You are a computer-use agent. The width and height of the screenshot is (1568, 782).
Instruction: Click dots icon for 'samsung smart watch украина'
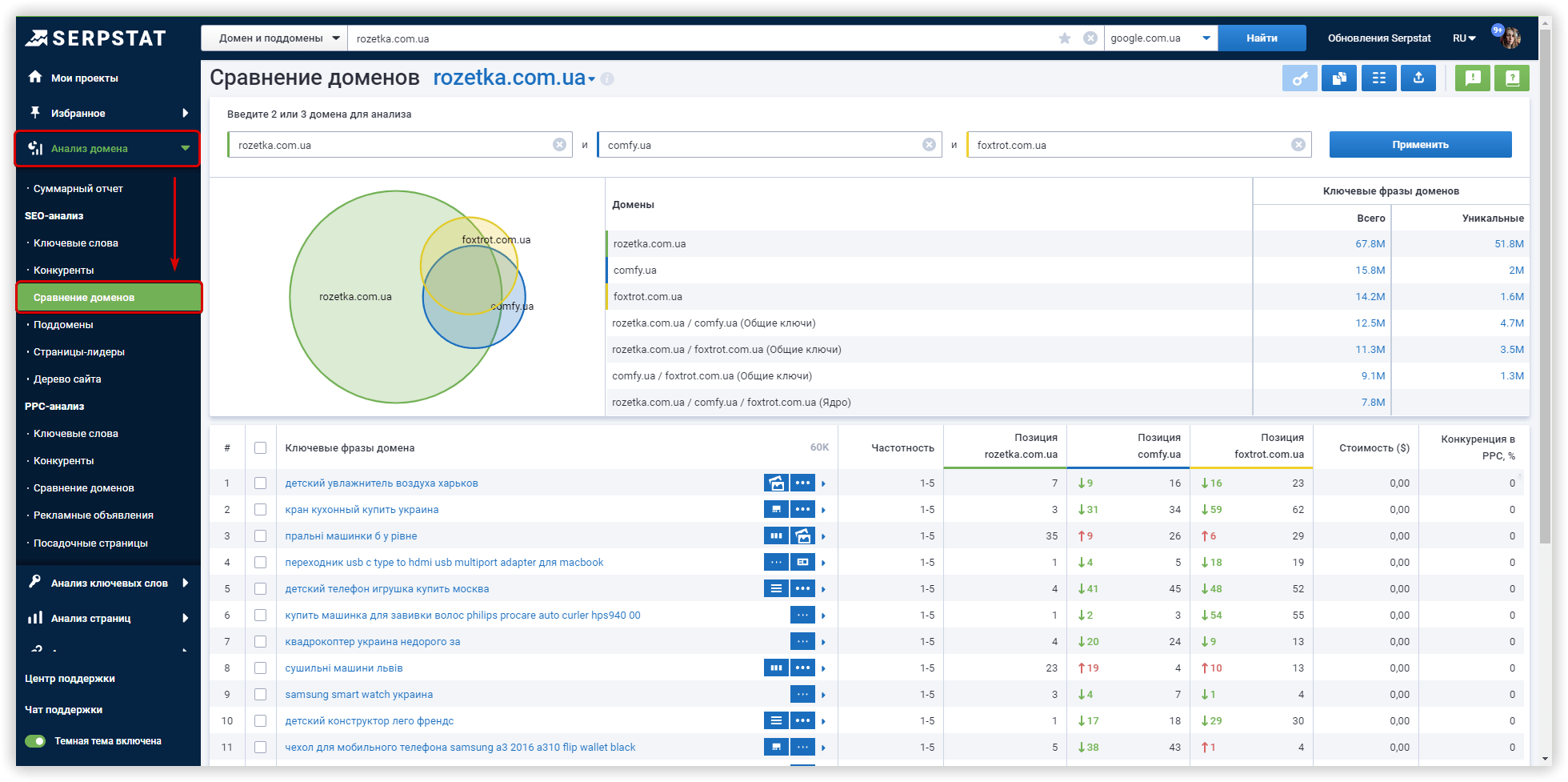coord(802,695)
